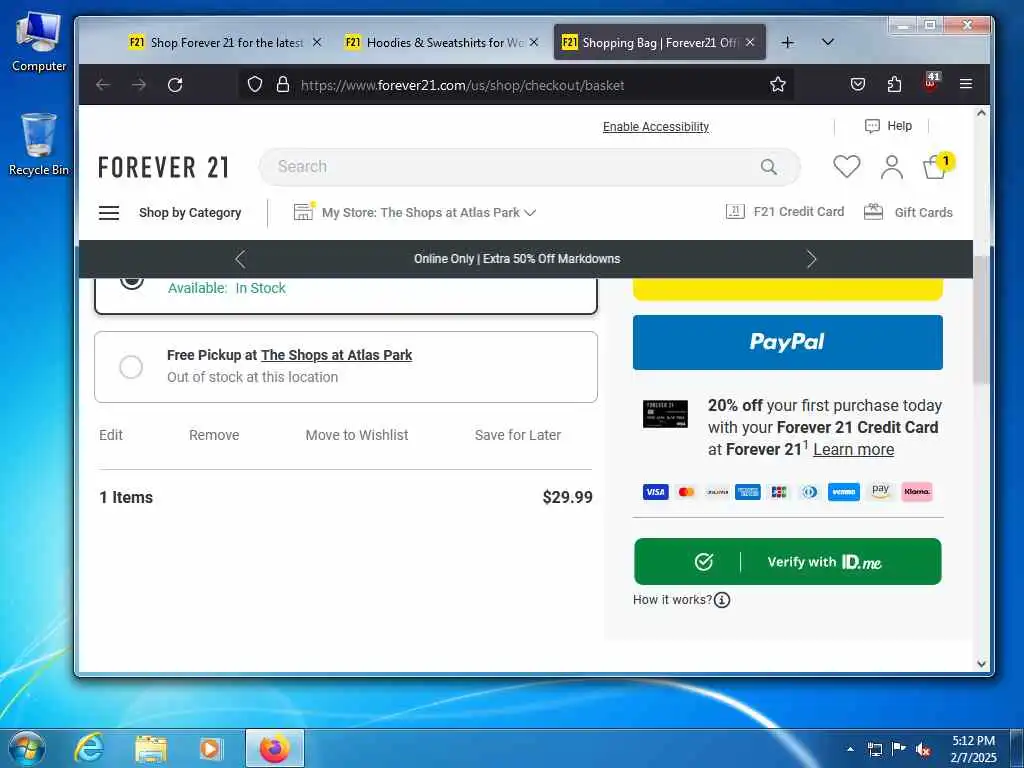Click the Learn more link
This screenshot has height=768, width=1024.
pyautogui.click(x=854, y=449)
